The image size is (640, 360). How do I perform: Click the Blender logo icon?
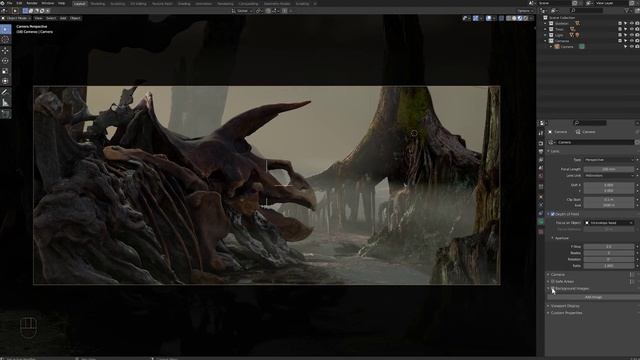click(x=3, y=3)
